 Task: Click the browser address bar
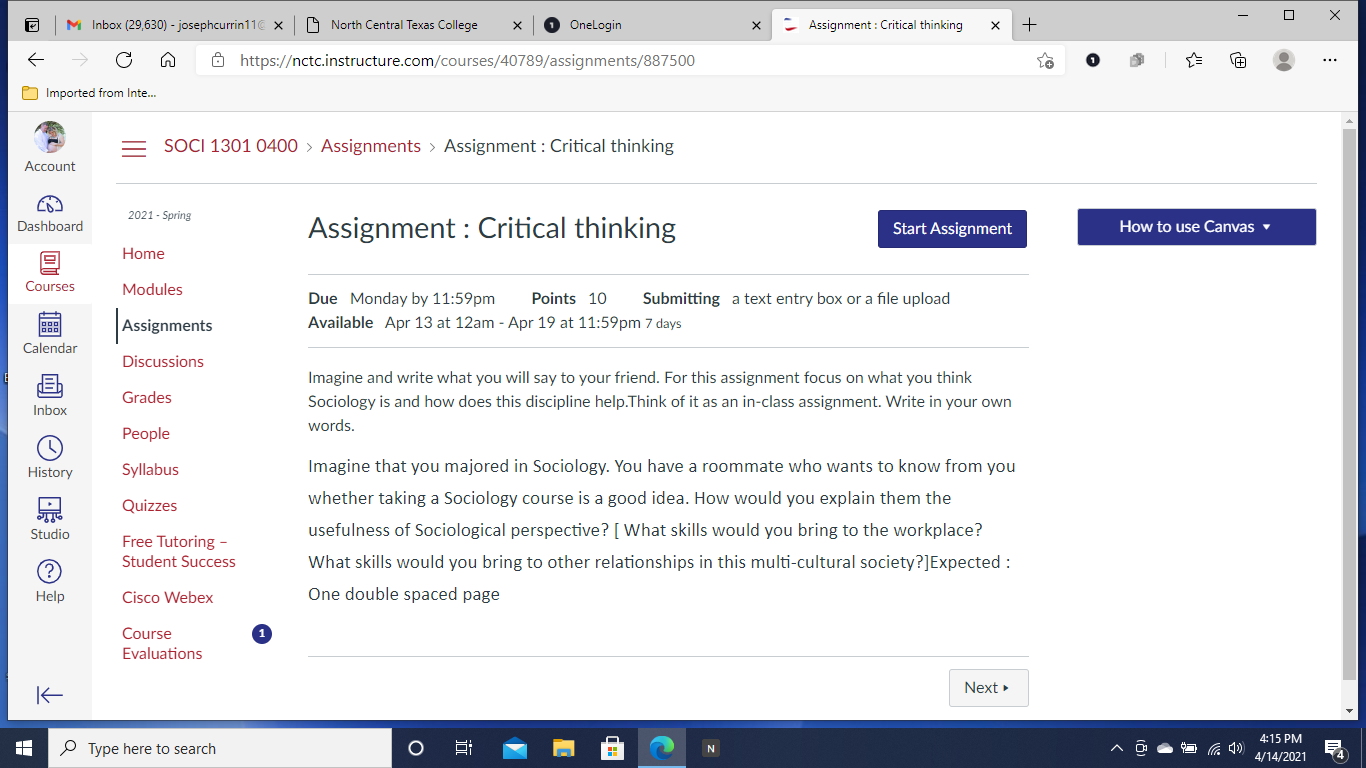[x=620, y=60]
